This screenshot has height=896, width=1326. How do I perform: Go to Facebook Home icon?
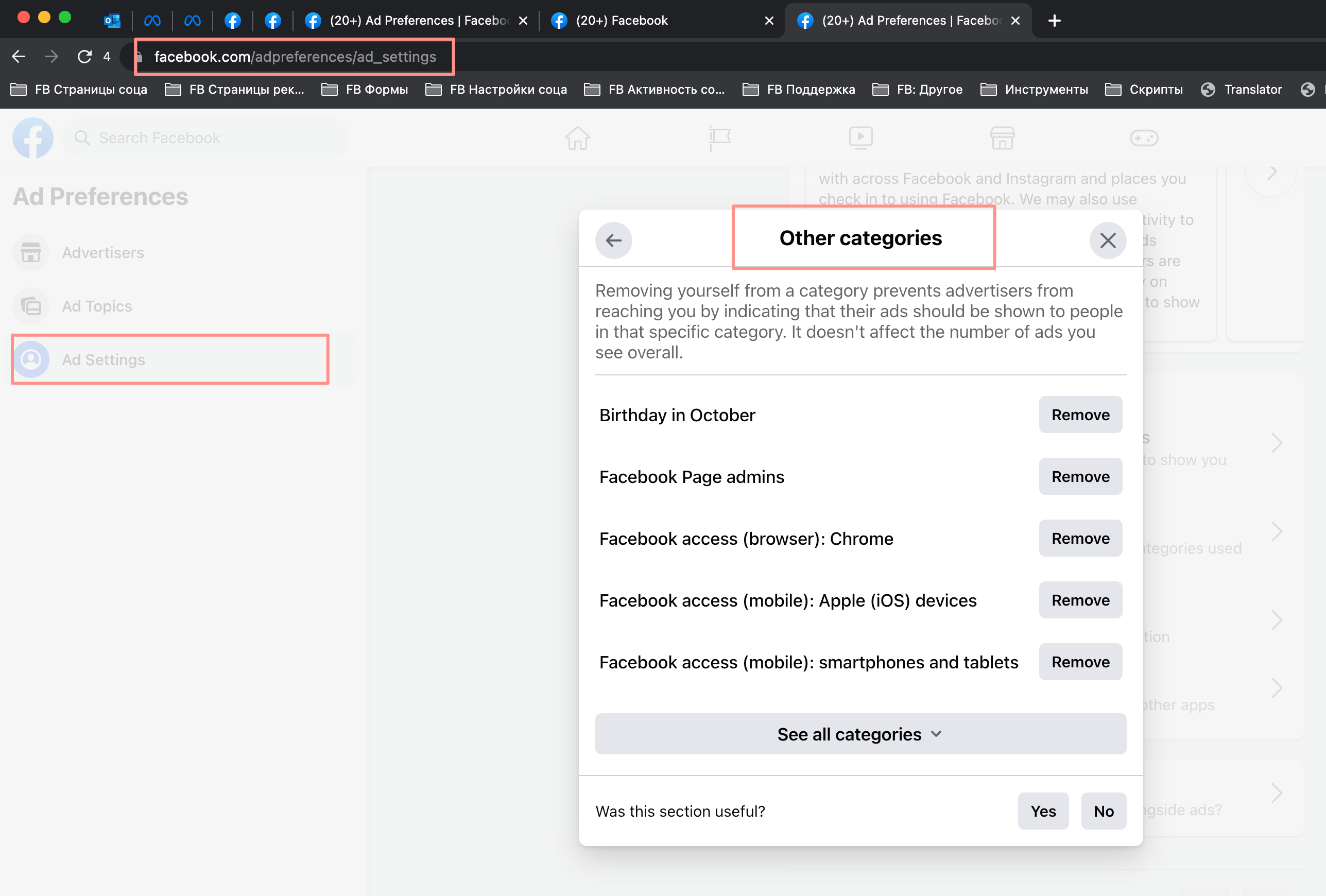coord(577,137)
